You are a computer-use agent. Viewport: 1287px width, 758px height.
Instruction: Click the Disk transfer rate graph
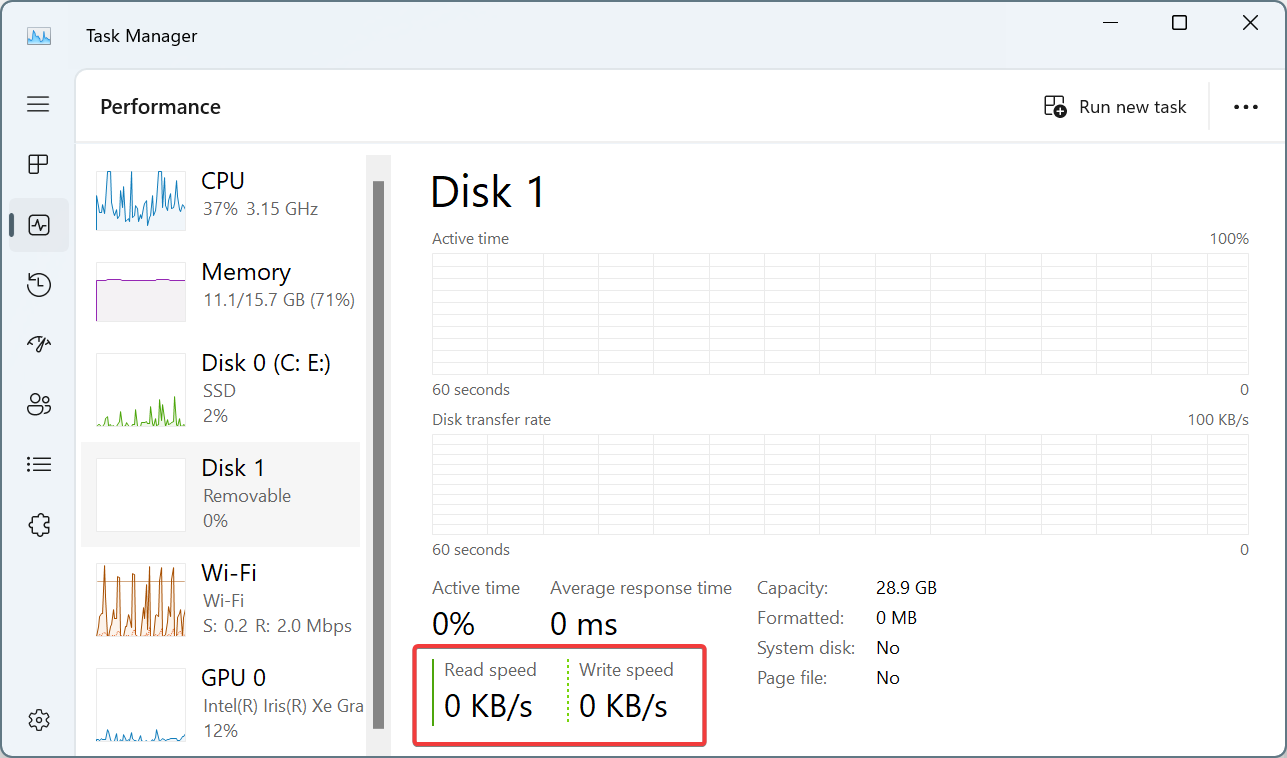click(840, 484)
